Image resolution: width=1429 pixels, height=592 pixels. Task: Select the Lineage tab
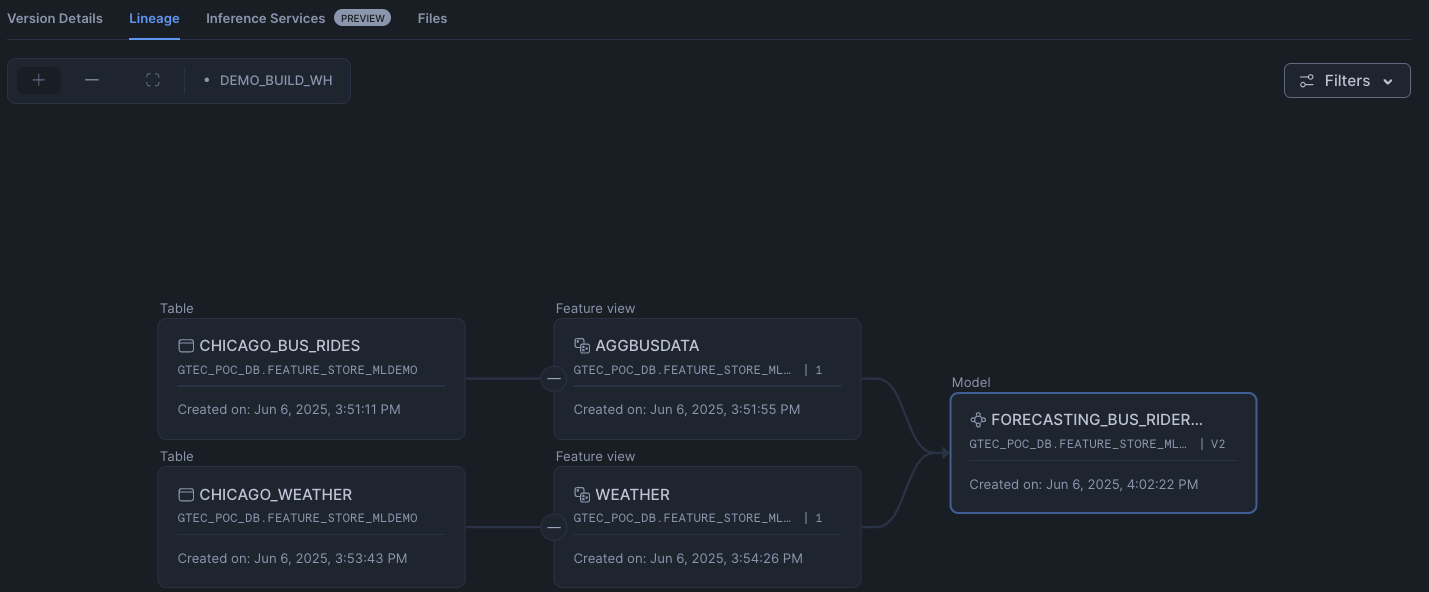point(154,18)
